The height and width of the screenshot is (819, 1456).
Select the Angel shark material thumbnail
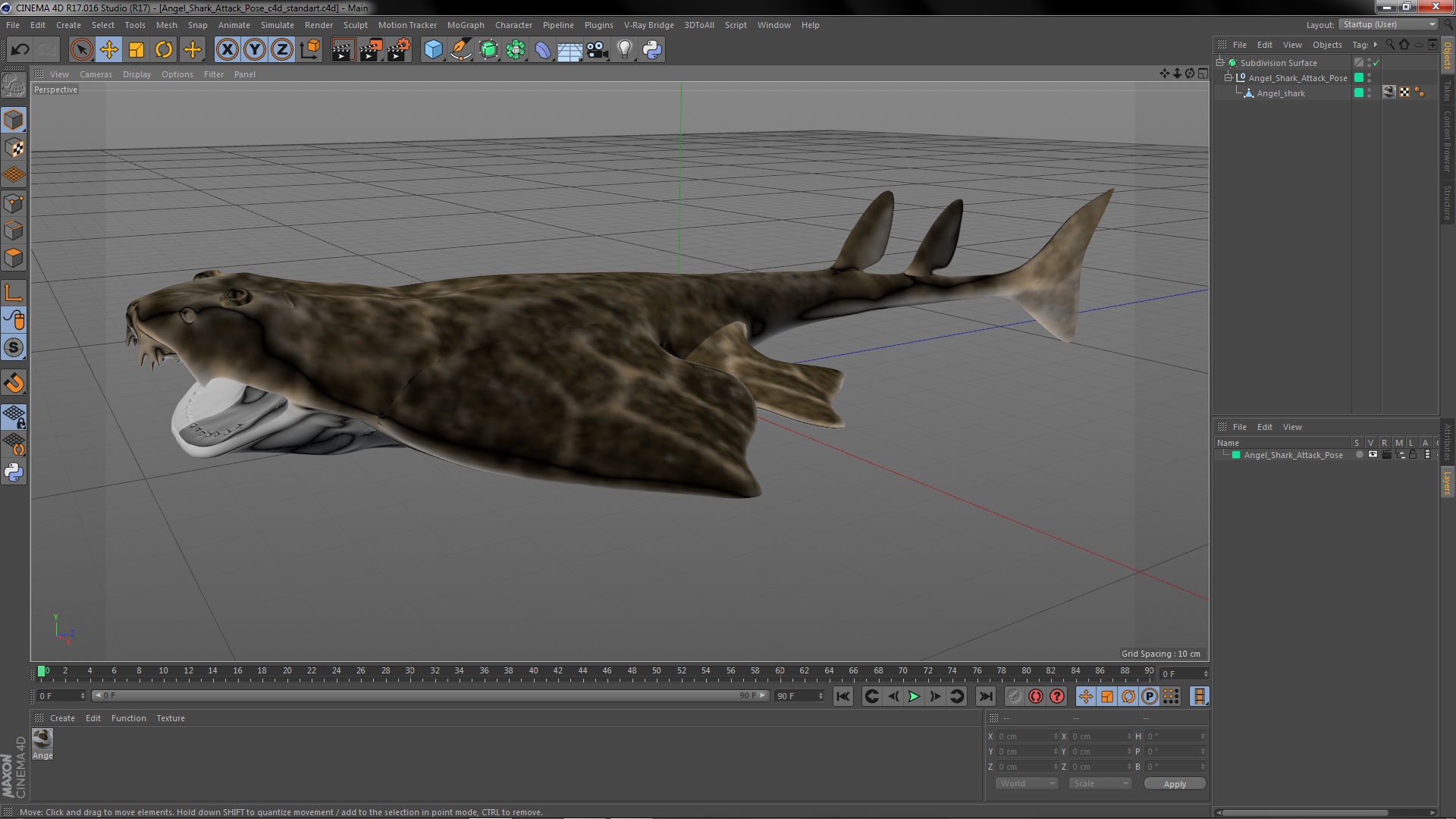coord(42,739)
